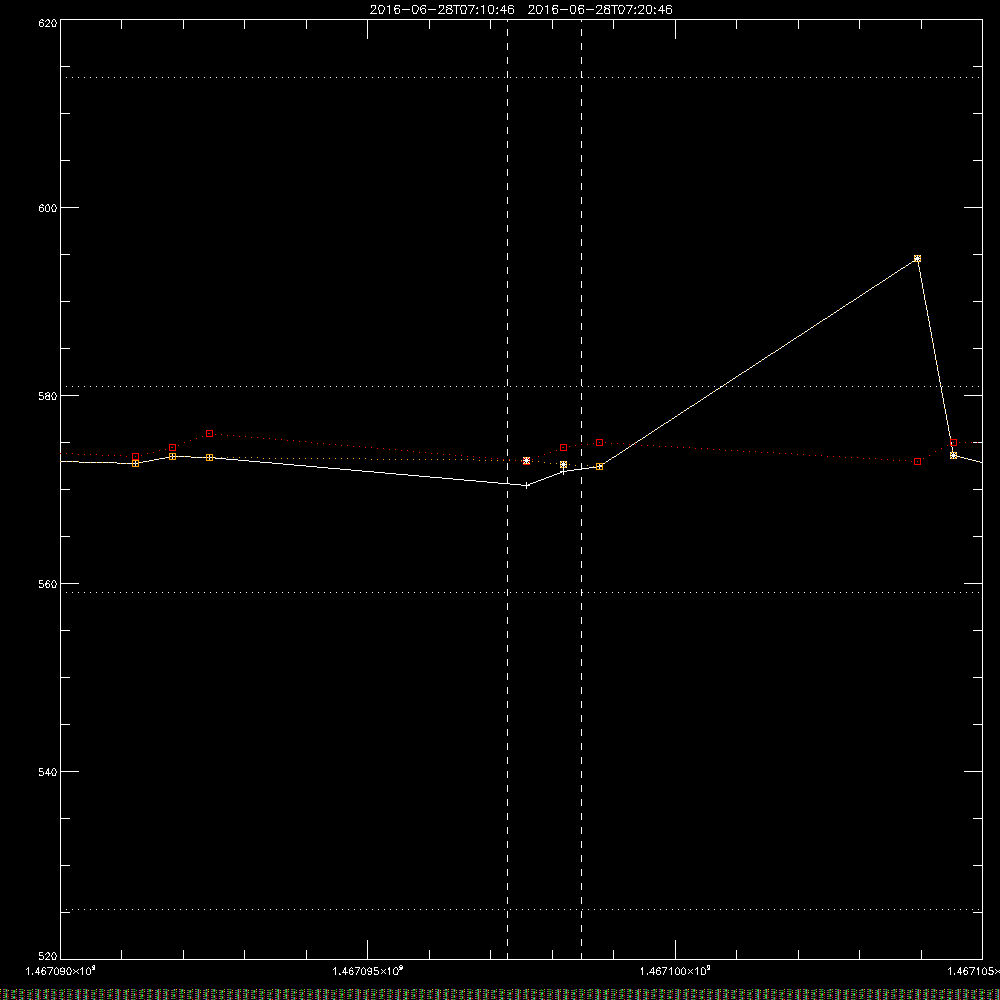Click the y-axis label 560
1000x1000 pixels.
click(48, 584)
